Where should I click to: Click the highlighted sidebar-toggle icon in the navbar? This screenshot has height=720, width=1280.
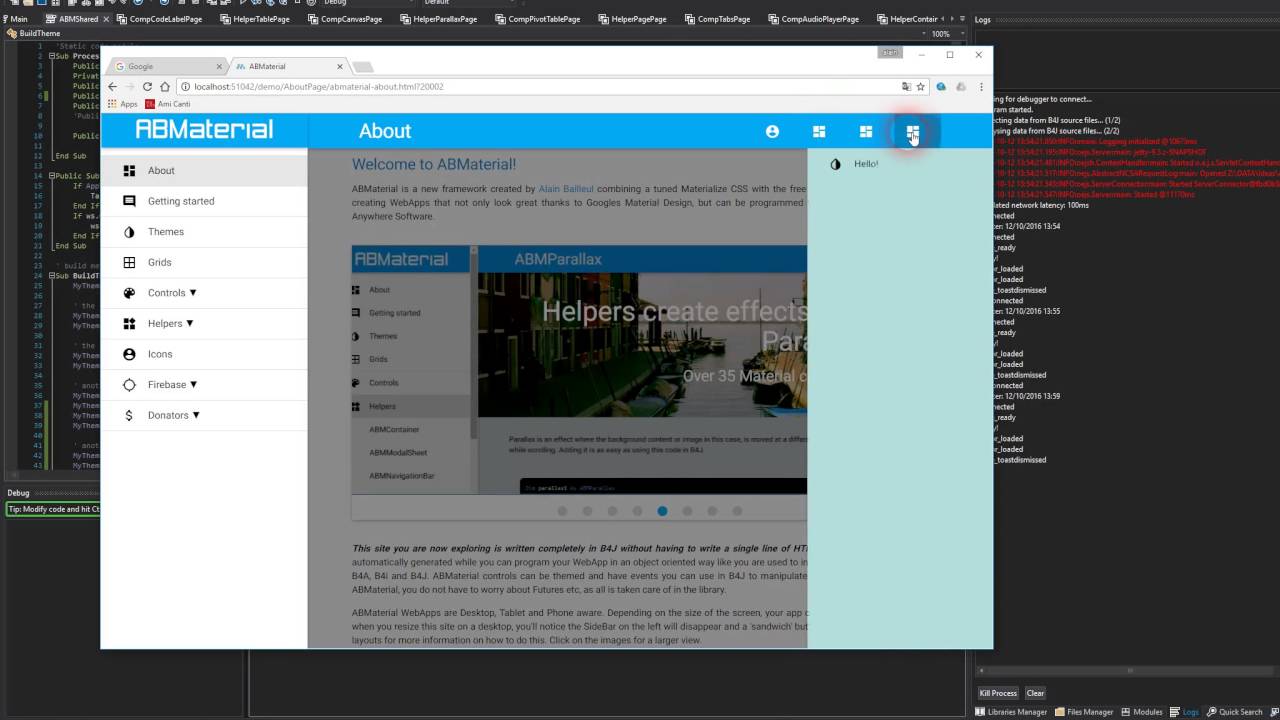click(x=912, y=131)
